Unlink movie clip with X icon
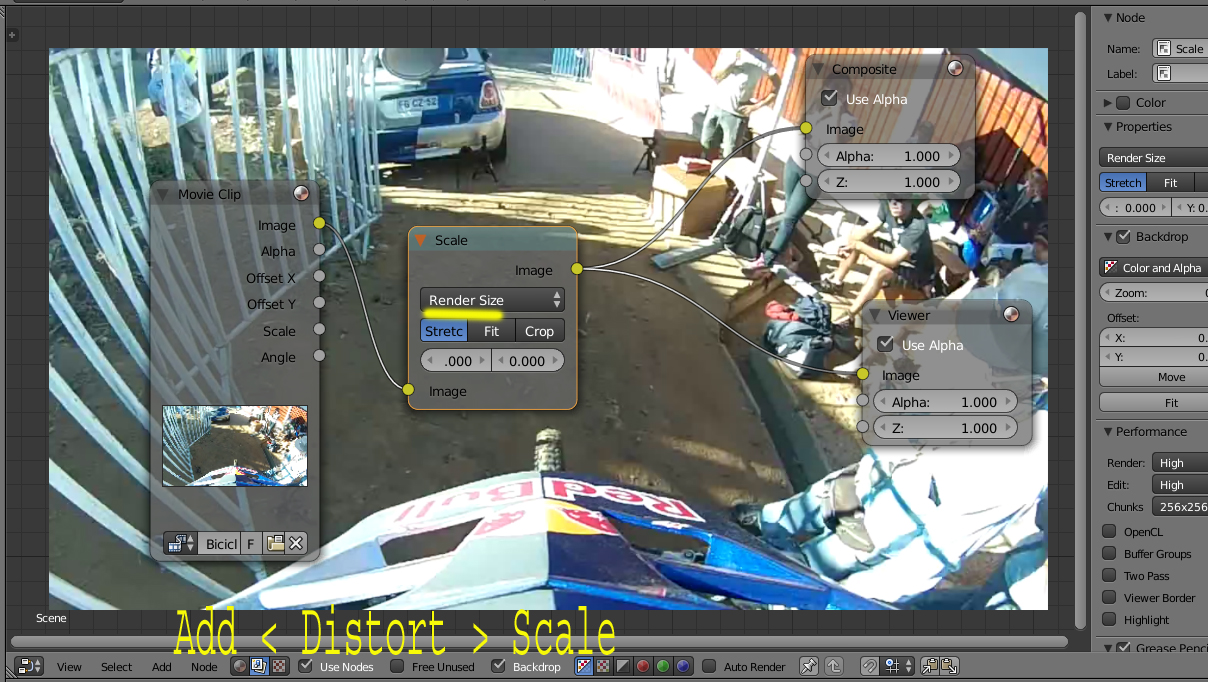The height and width of the screenshot is (682, 1208). 296,544
